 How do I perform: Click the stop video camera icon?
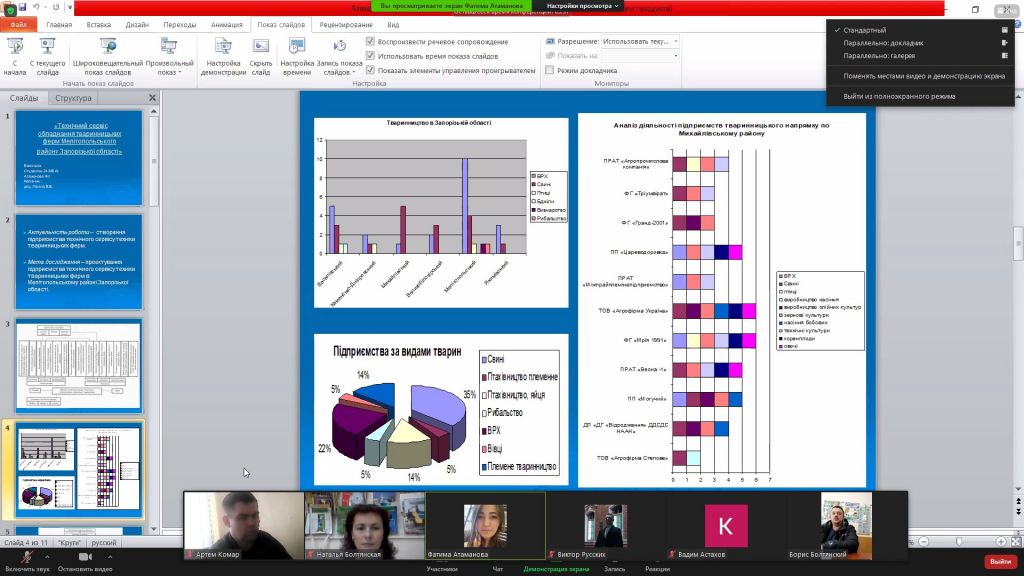point(85,557)
